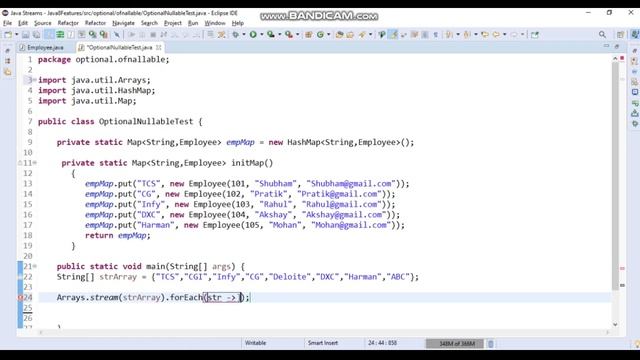Minimize the editor area
The width and height of the screenshot is (640, 360).
pyautogui.click(x=607, y=46)
